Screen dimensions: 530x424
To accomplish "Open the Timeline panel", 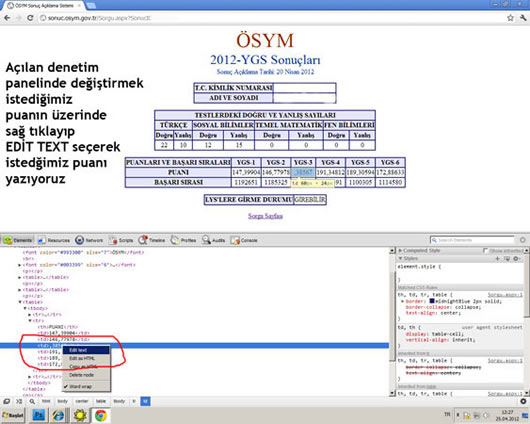I will coord(152,240).
